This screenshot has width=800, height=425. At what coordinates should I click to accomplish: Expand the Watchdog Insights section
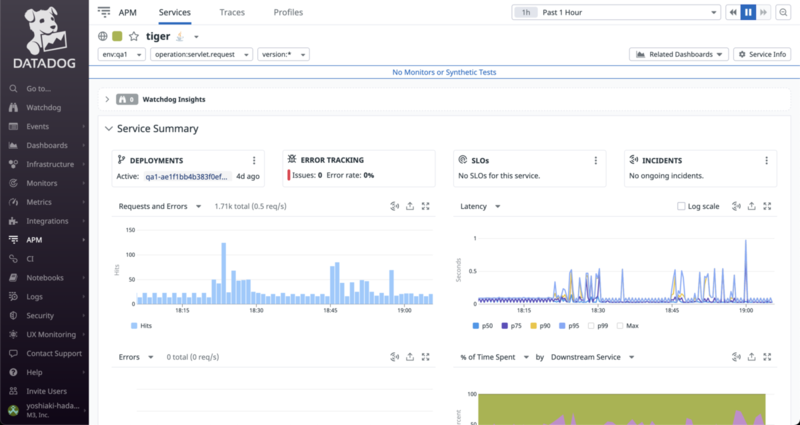pyautogui.click(x=107, y=99)
